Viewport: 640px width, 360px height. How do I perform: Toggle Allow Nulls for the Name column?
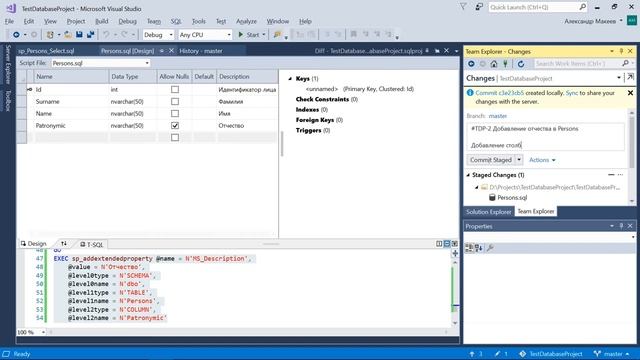coord(175,113)
